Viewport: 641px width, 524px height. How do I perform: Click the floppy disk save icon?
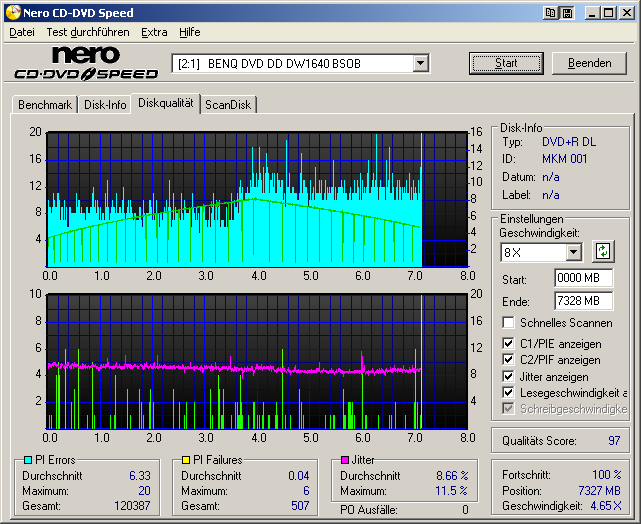(x=567, y=13)
